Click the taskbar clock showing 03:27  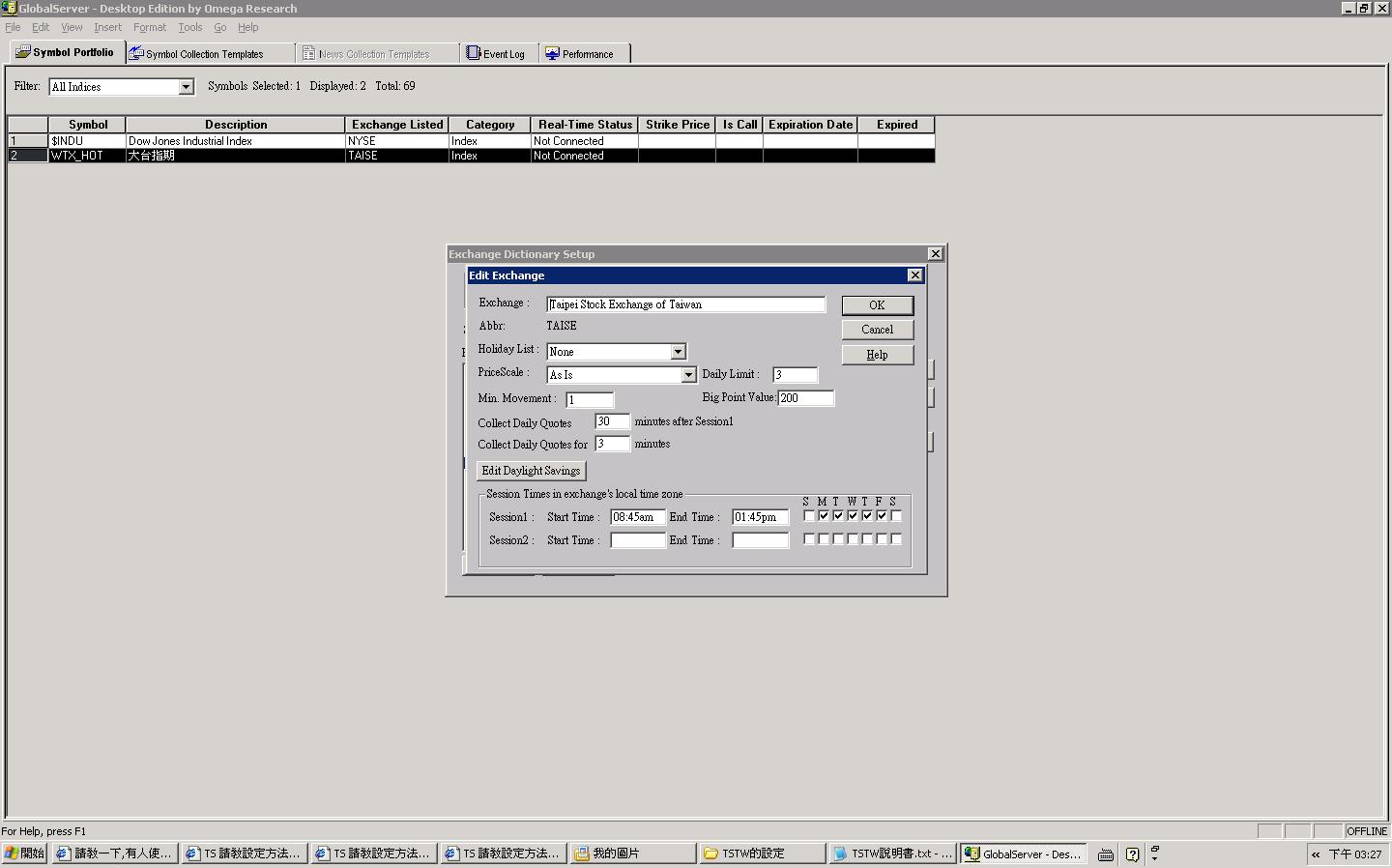click(1354, 854)
